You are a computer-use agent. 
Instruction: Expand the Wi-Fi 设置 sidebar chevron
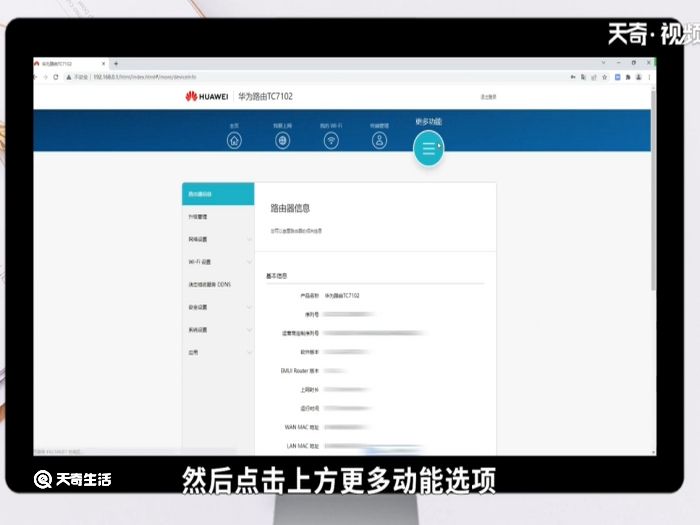pos(249,262)
